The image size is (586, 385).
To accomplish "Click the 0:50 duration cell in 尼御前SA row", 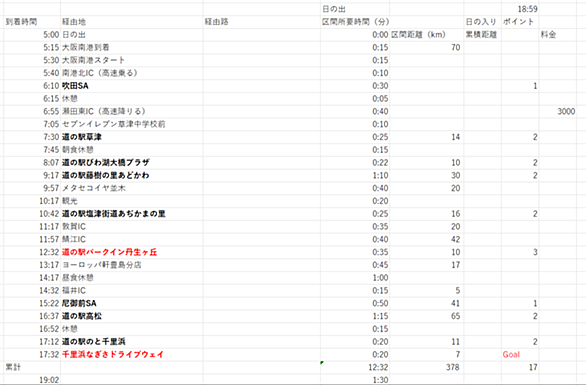I will tap(355, 303).
